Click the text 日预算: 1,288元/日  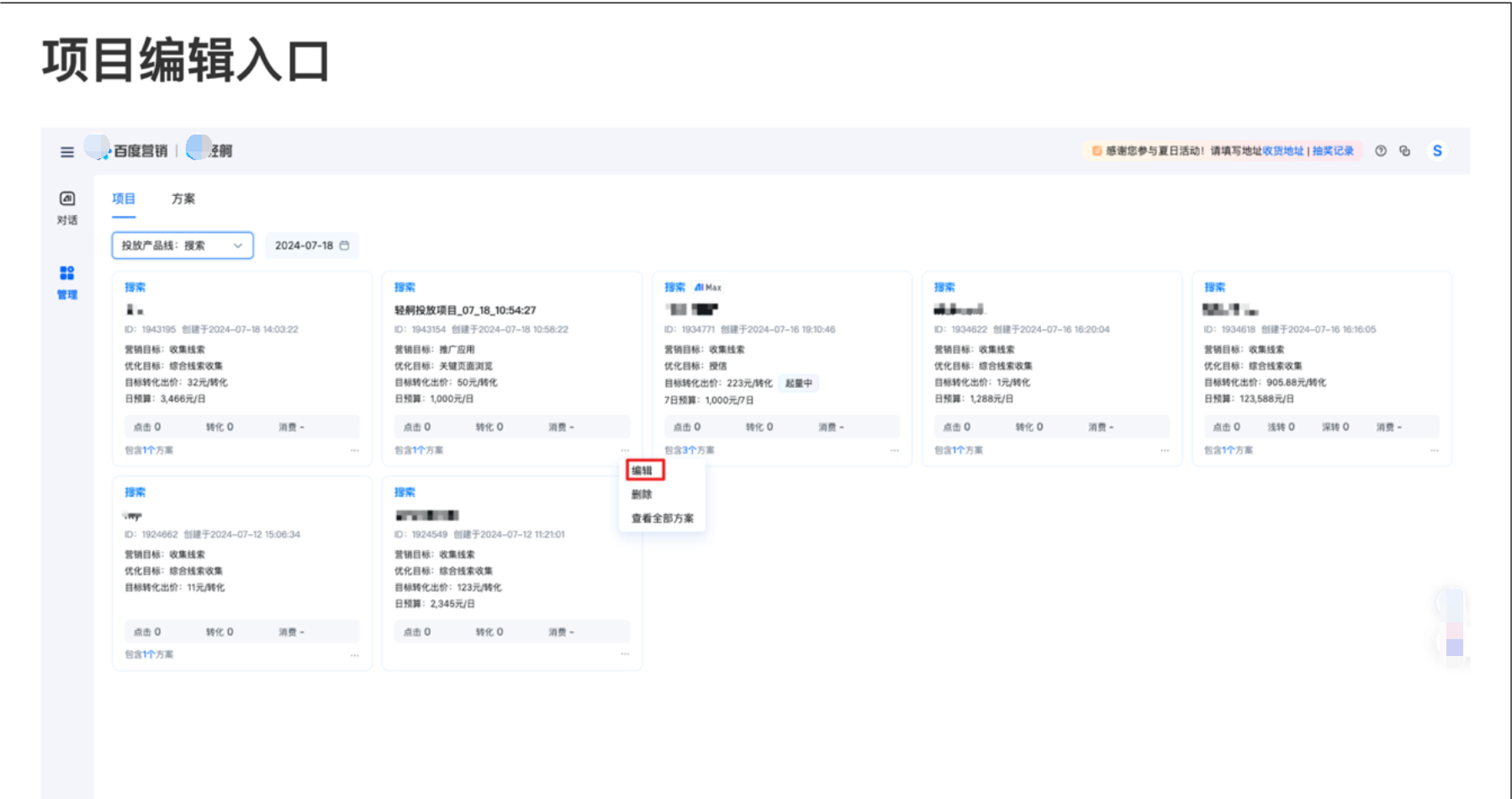(x=974, y=399)
